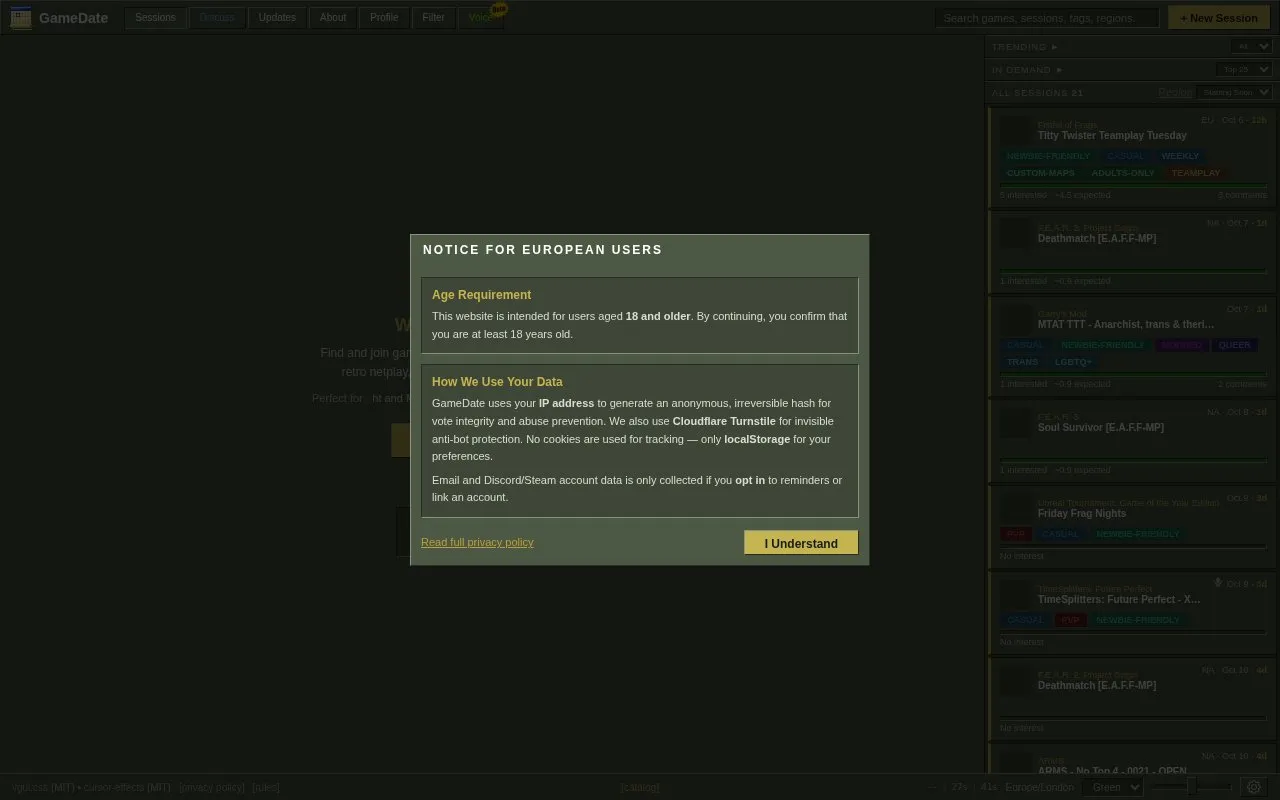Click the GameDate logo icon

[x=20, y=18]
